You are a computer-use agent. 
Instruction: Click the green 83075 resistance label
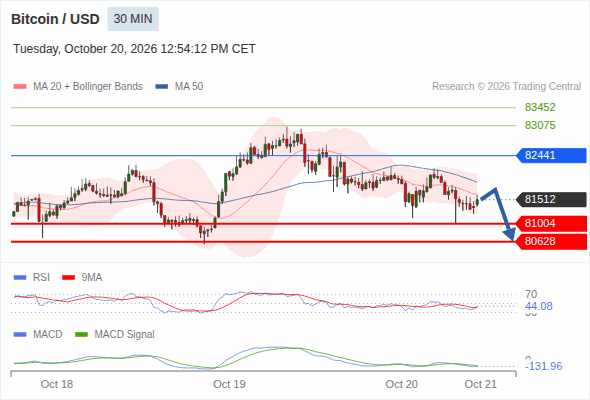540,125
